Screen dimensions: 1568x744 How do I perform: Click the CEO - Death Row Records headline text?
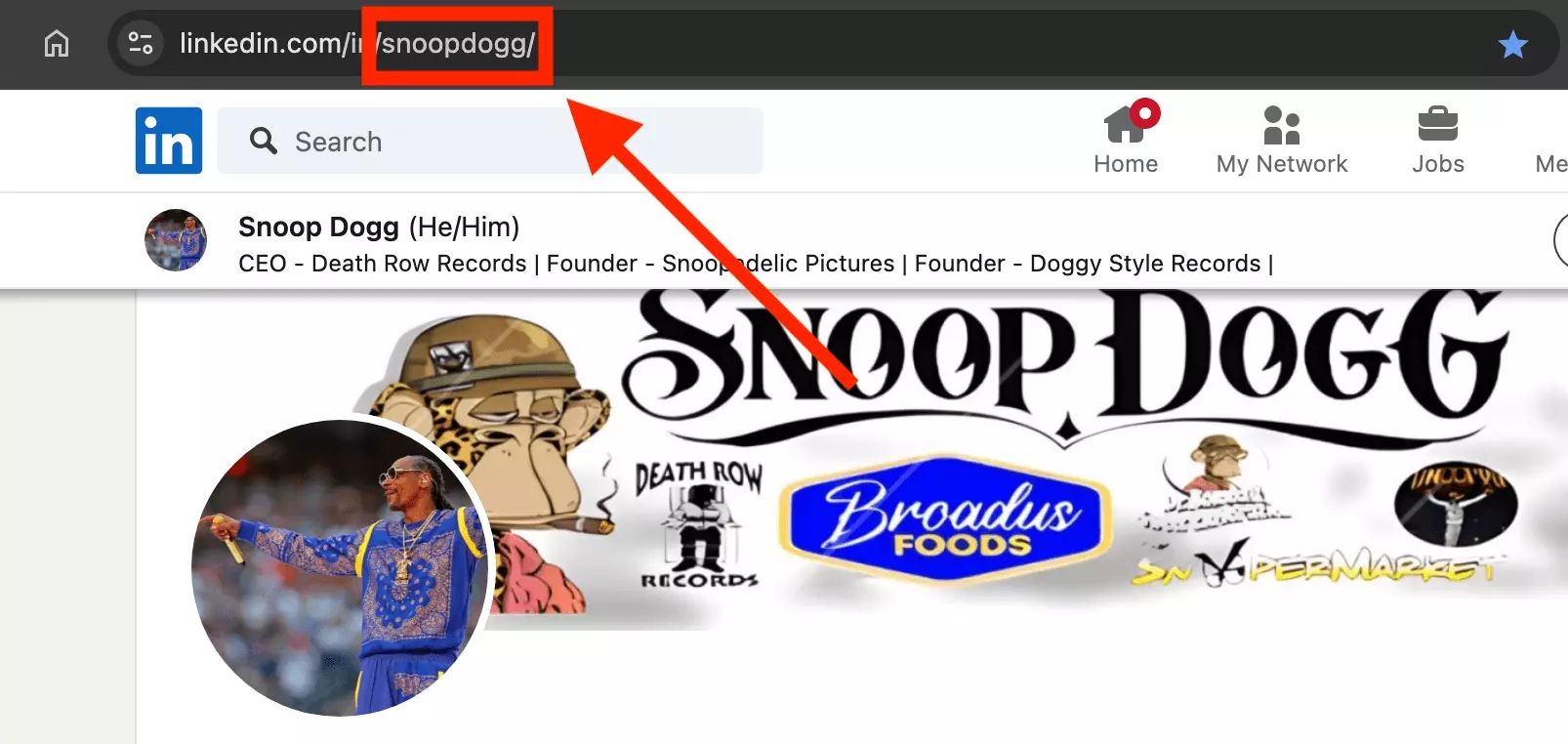(x=383, y=264)
